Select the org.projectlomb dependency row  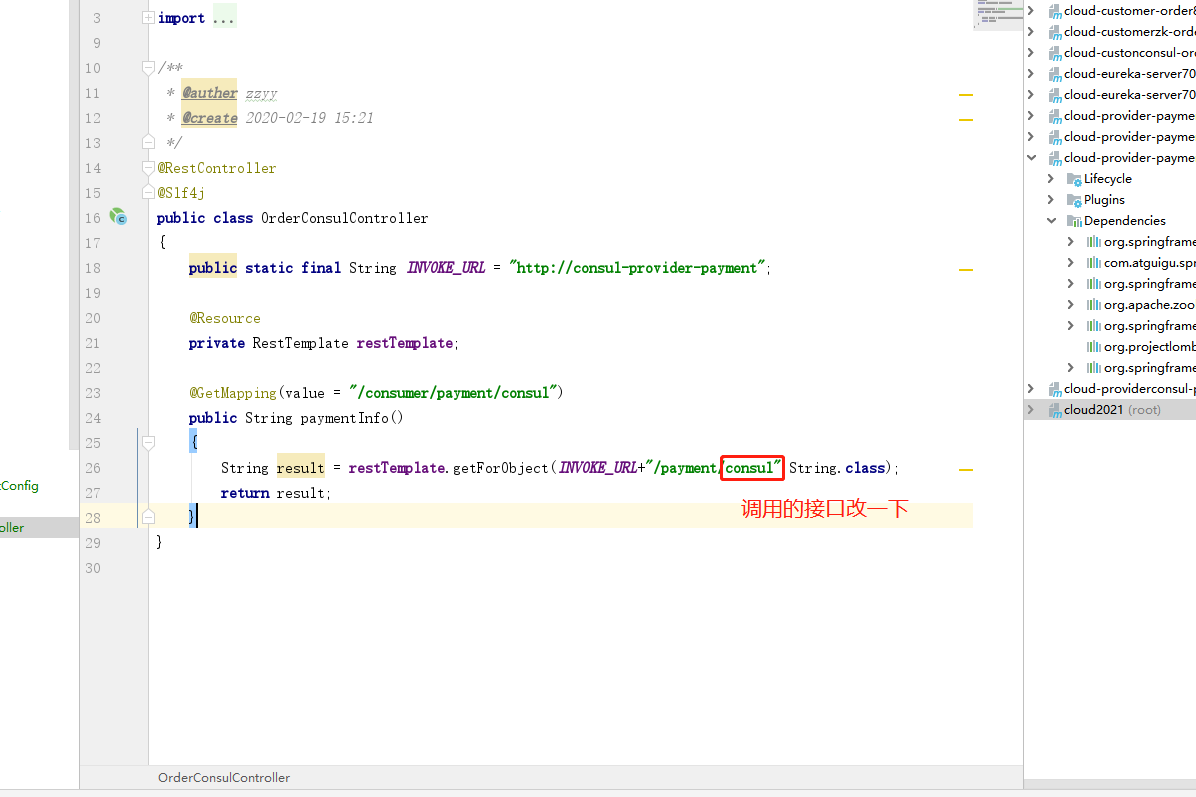1110,346
